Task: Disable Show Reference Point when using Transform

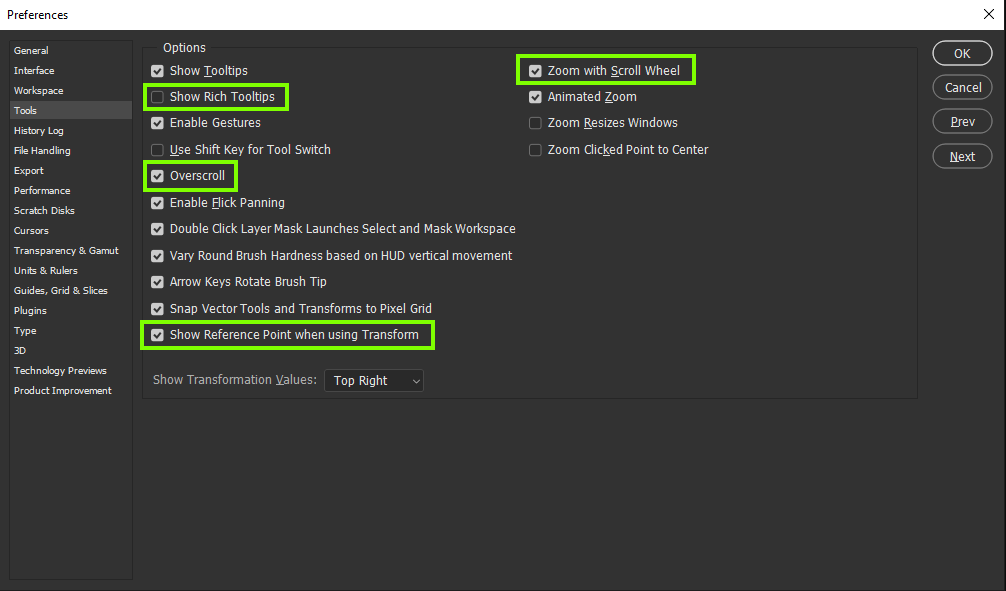Action: [157, 335]
